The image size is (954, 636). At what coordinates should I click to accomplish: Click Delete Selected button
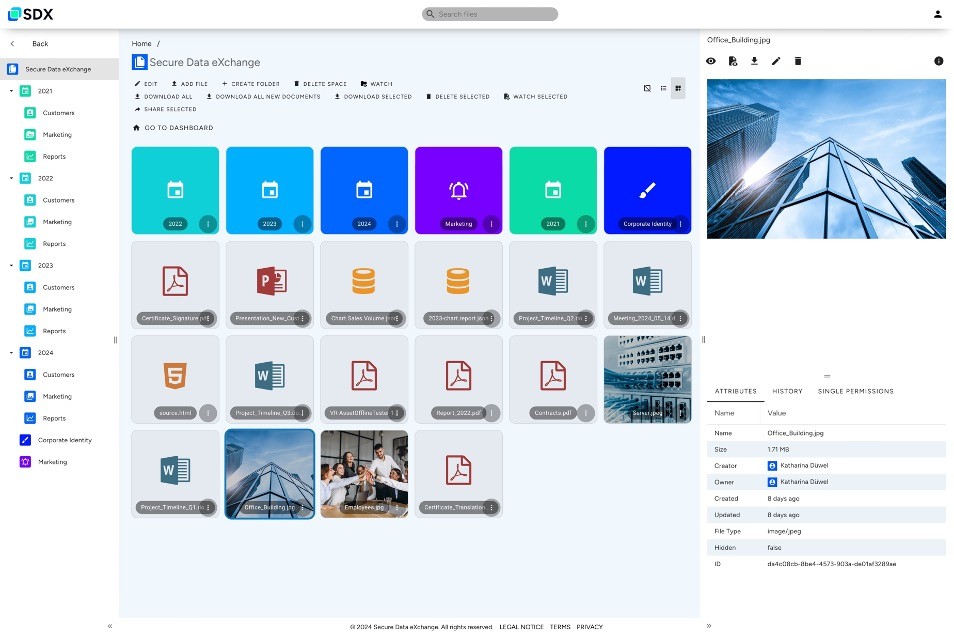(458, 97)
